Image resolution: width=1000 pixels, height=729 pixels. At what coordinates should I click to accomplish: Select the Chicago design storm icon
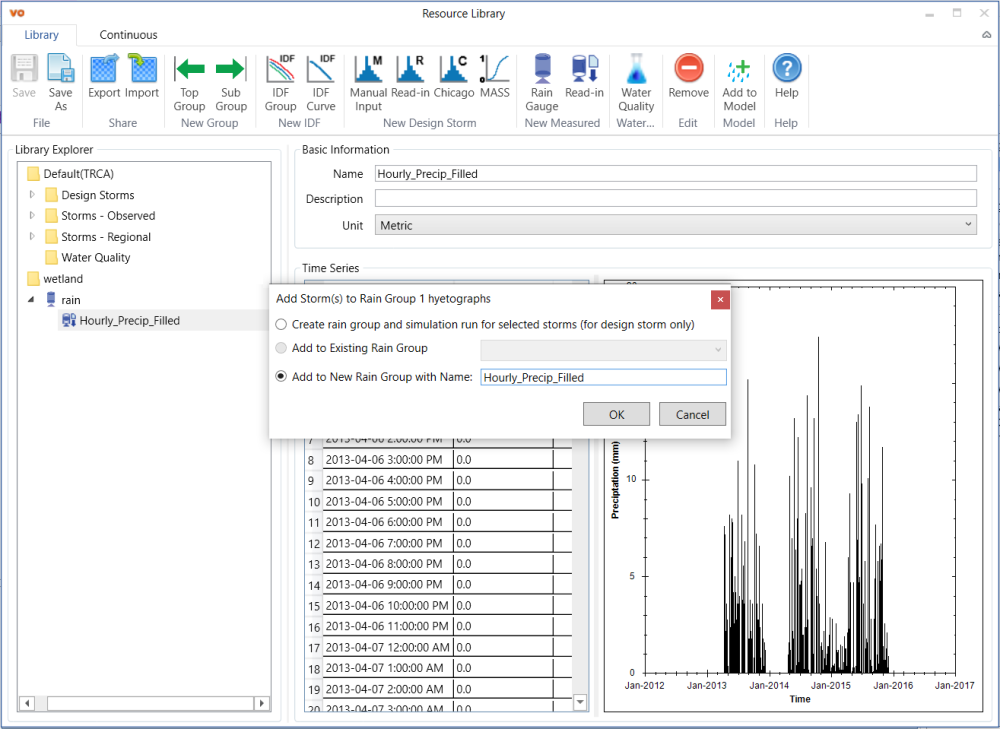[x=453, y=77]
